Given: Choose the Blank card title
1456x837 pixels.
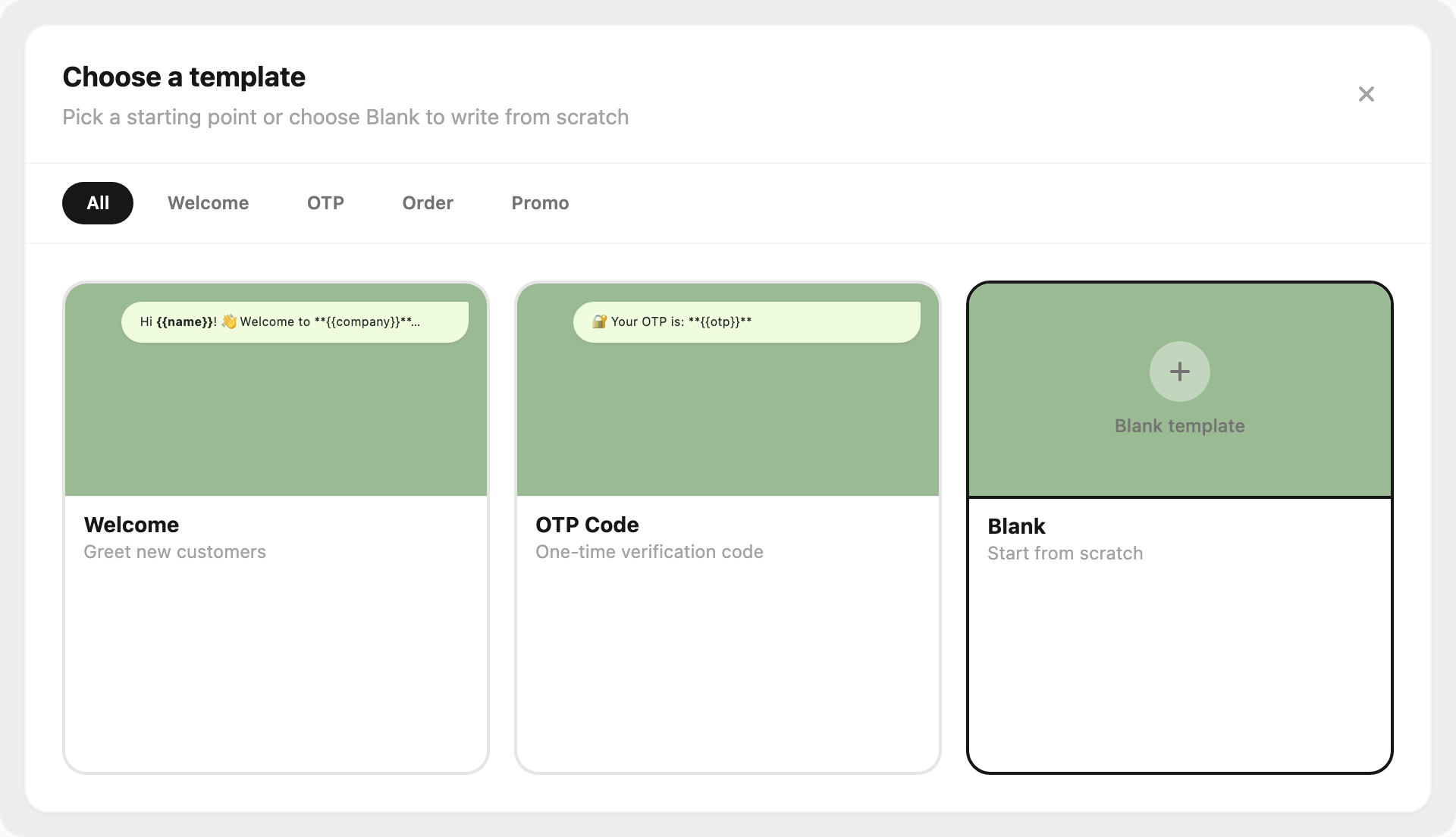Looking at the screenshot, I should point(1016,526).
